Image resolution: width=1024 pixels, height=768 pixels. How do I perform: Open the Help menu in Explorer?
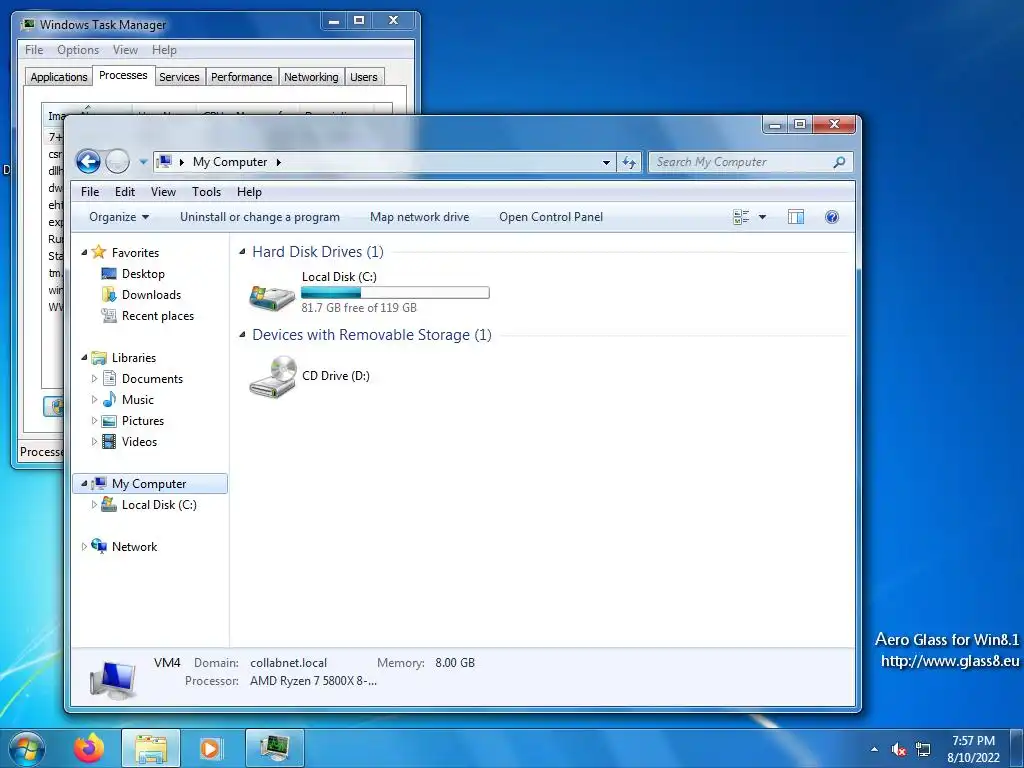pos(249,191)
